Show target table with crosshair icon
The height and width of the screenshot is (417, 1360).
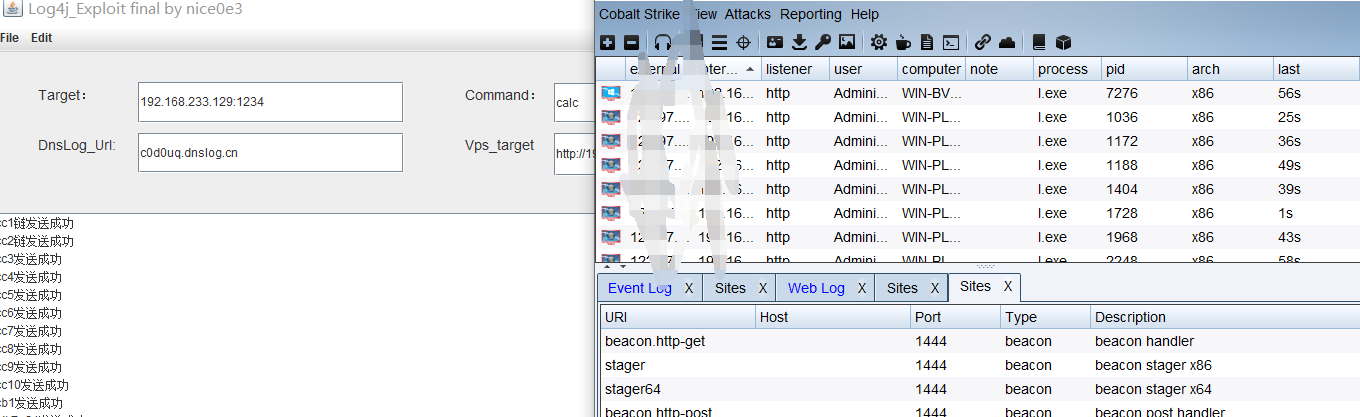(743, 42)
